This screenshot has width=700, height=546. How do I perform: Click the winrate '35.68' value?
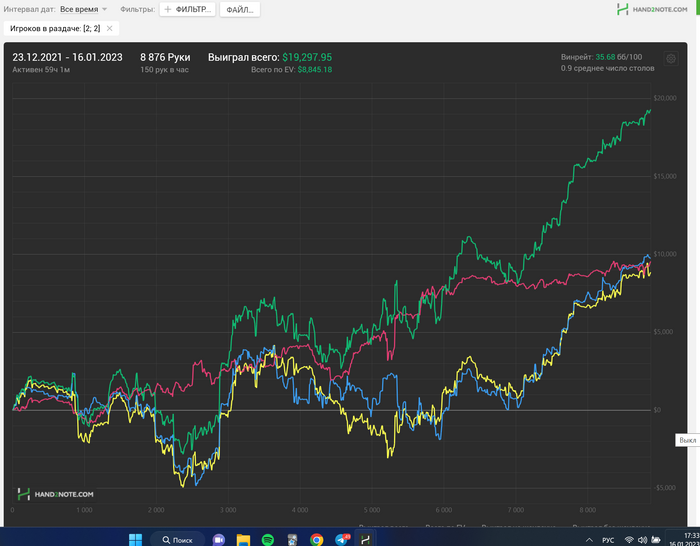[605, 57]
